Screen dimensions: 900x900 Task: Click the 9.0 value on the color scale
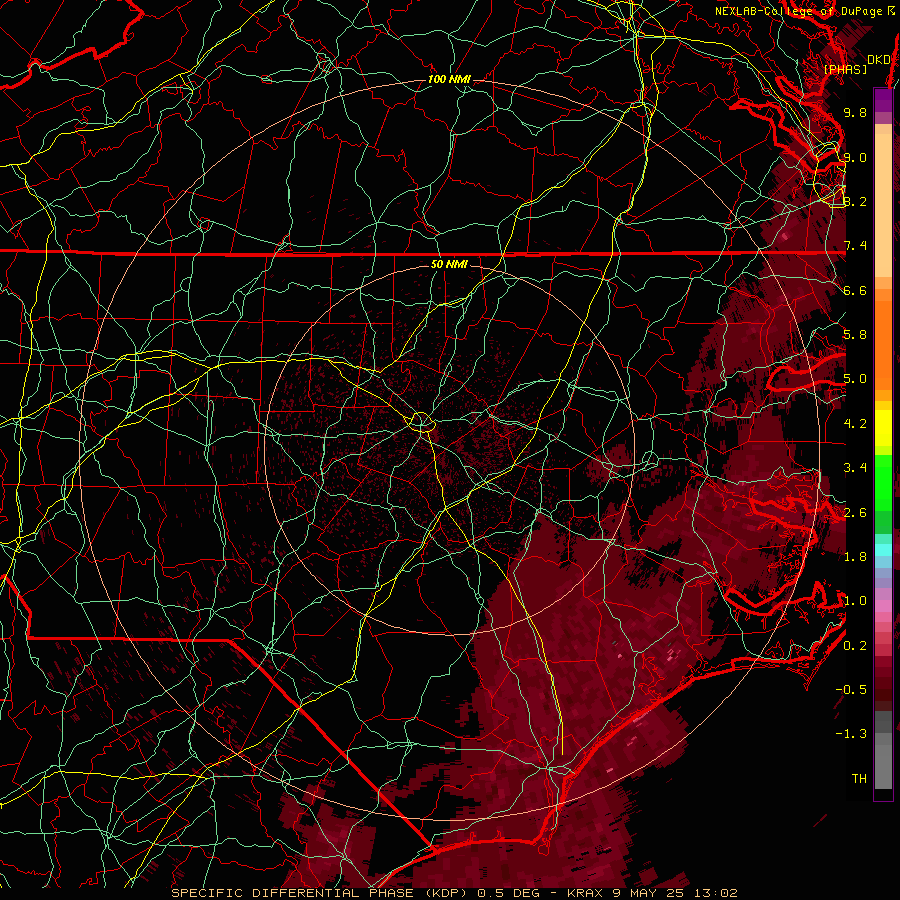[x=855, y=157]
